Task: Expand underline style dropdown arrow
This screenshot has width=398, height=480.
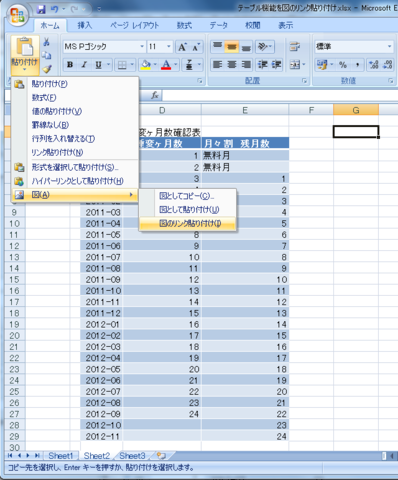Action: pos(108,65)
